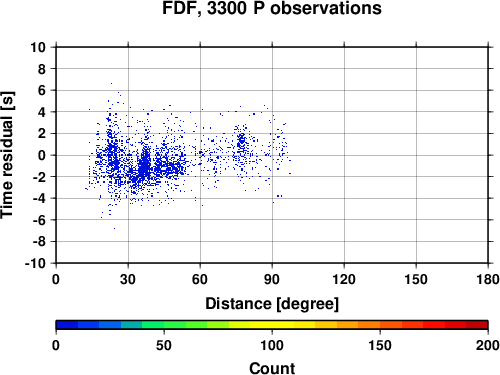This screenshot has width=500, height=375.
Task: Click the 'Distance [degree]' axis label
Action: [x=272, y=304]
